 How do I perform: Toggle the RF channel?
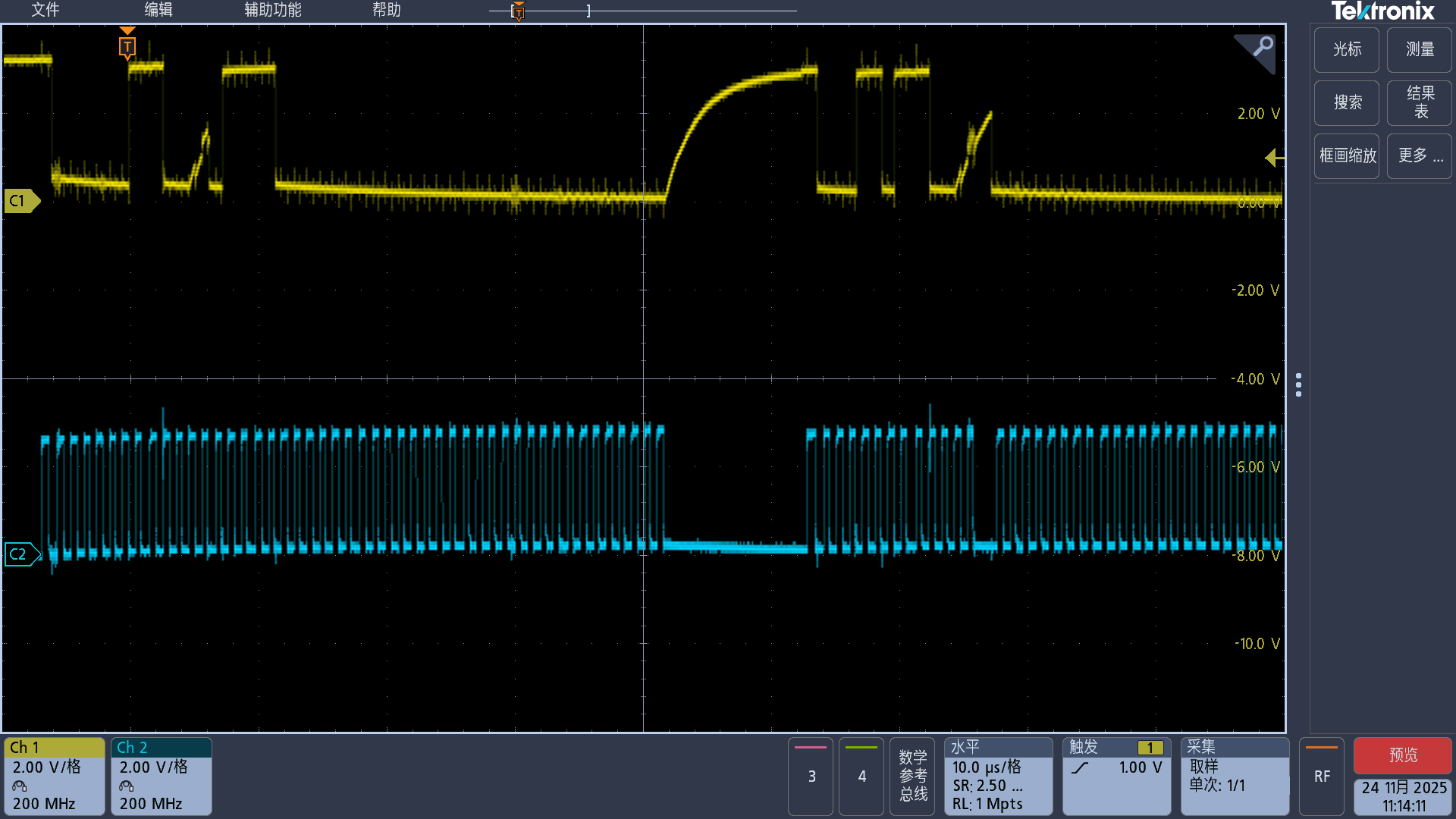coord(1321,775)
